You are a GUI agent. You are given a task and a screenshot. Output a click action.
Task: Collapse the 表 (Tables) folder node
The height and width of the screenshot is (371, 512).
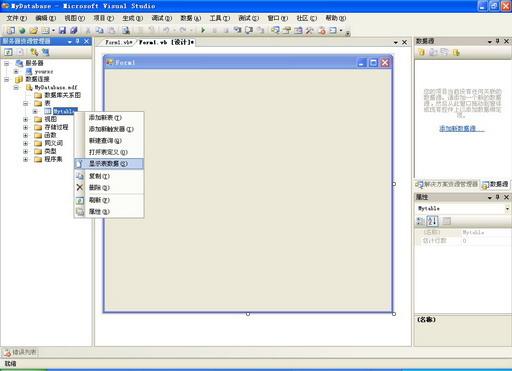(26, 103)
